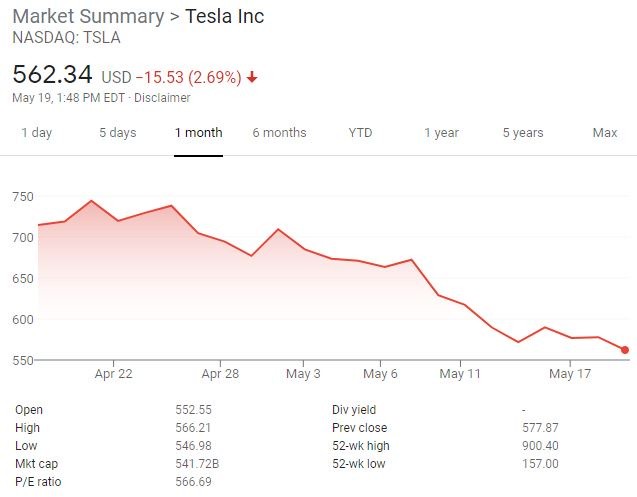The width and height of the screenshot is (637, 497).
Task: Open the Max time range
Action: [605, 133]
